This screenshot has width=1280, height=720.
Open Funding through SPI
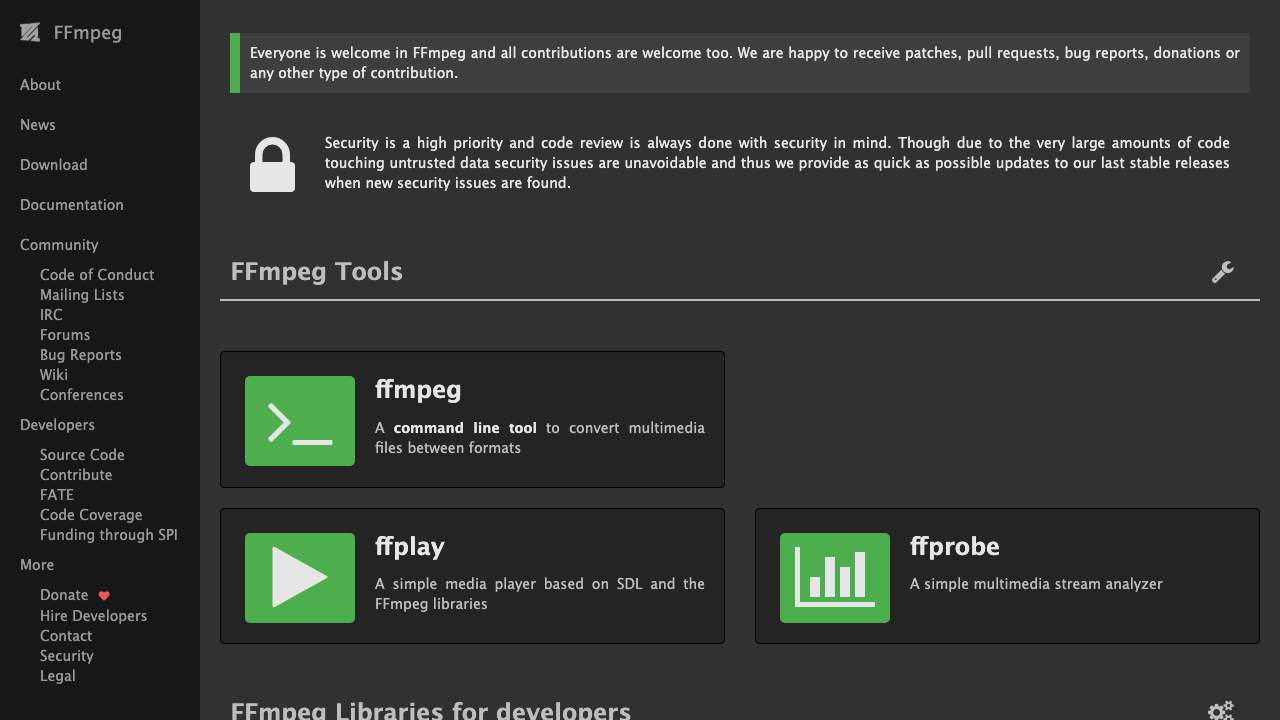click(x=109, y=535)
